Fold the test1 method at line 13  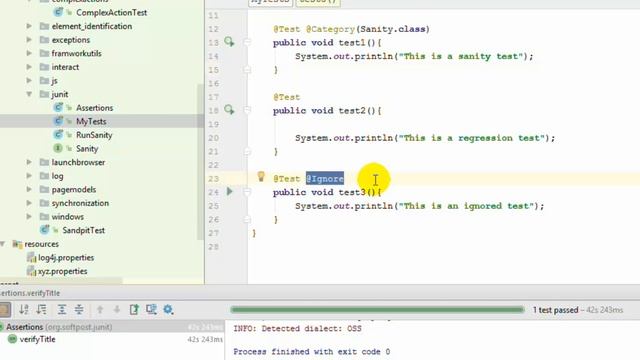coord(247,42)
